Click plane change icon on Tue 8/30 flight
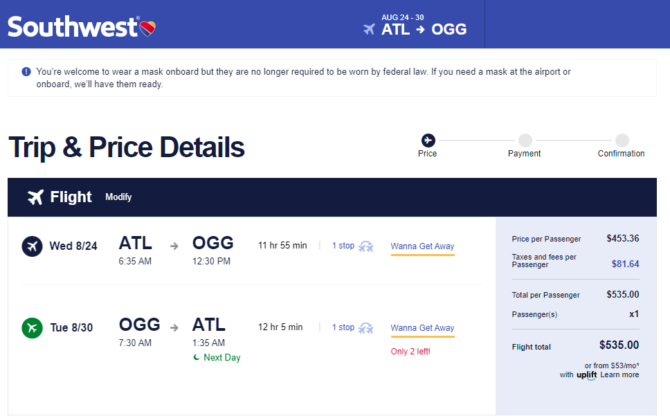This screenshot has height=416, width=670. 366,328
